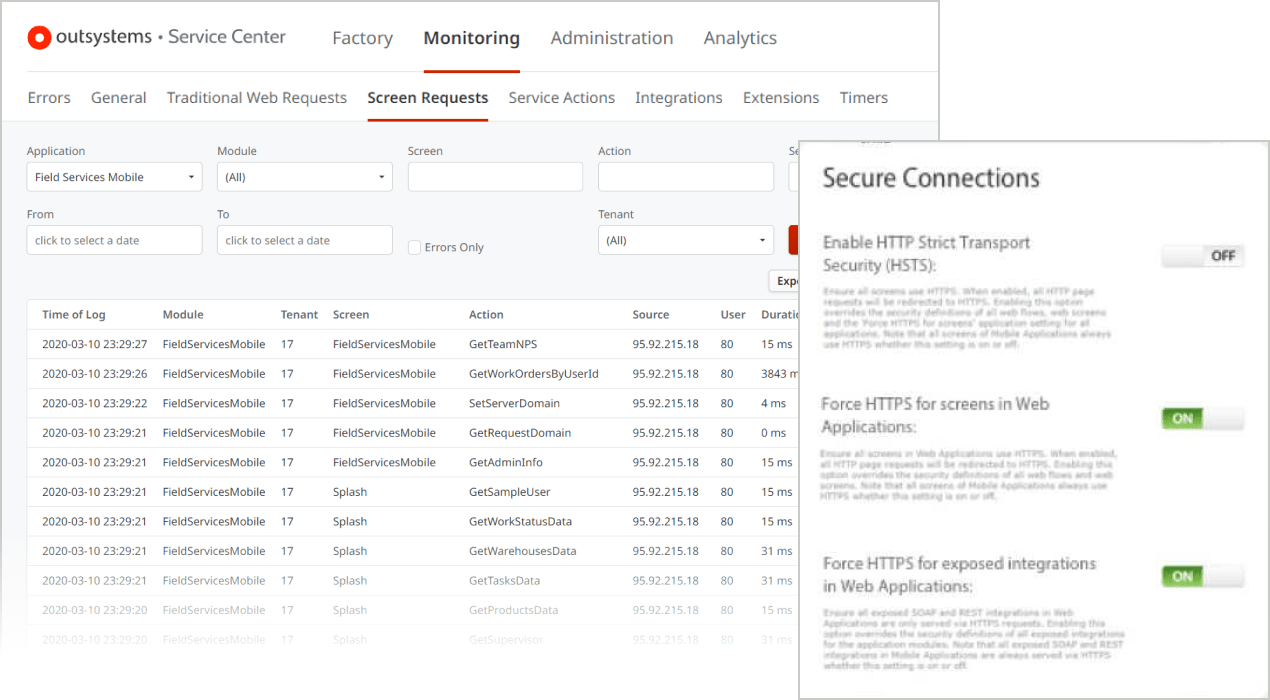Click the Screen column header

click(351, 314)
